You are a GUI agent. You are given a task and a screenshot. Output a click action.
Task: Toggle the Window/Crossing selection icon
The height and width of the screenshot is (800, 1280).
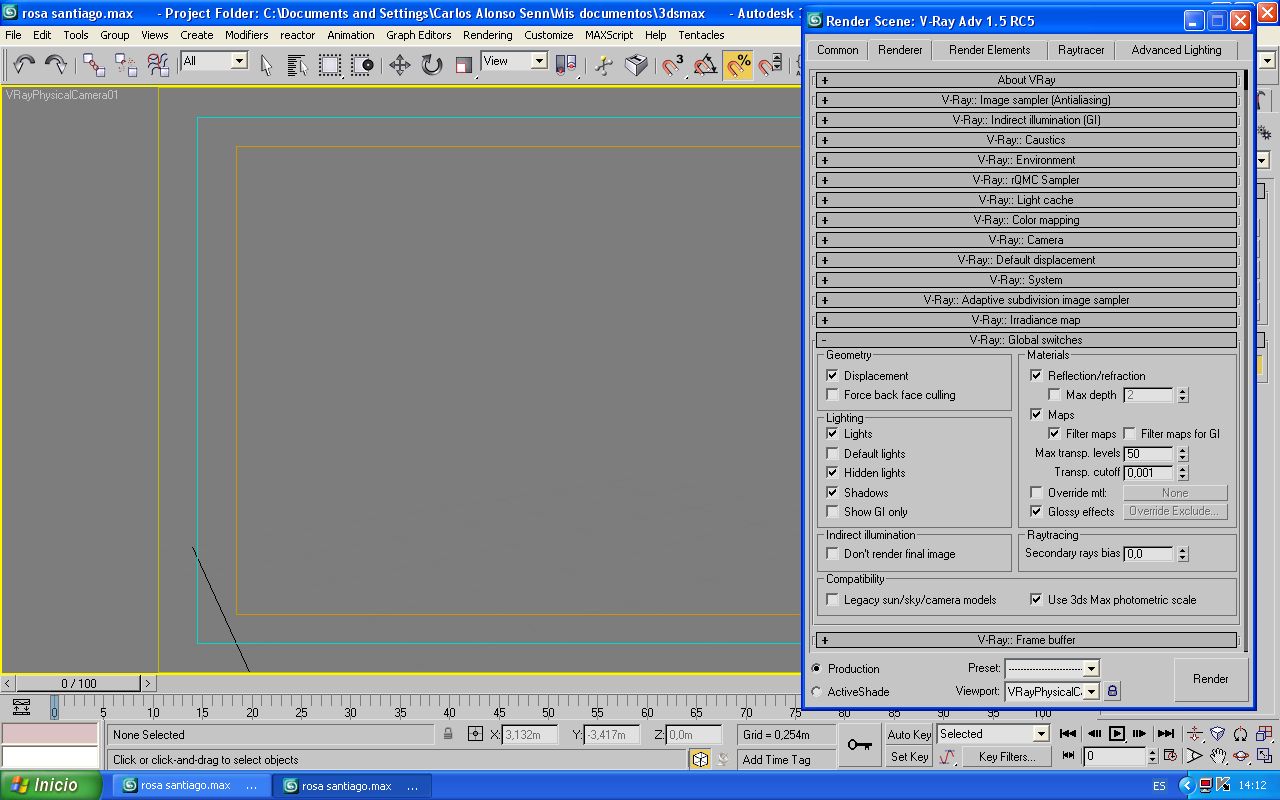pos(362,65)
